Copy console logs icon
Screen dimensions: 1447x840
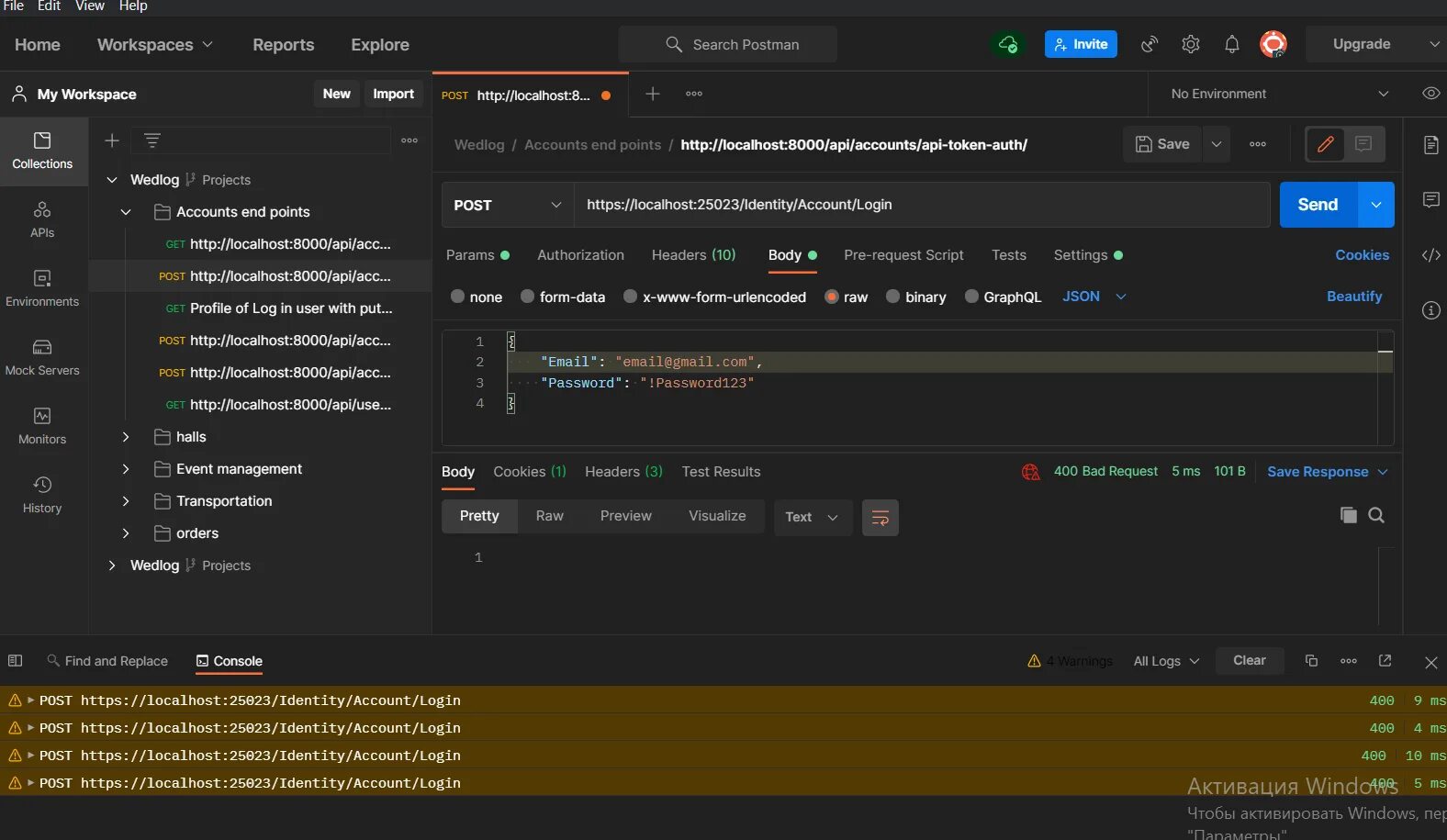pos(1311,661)
